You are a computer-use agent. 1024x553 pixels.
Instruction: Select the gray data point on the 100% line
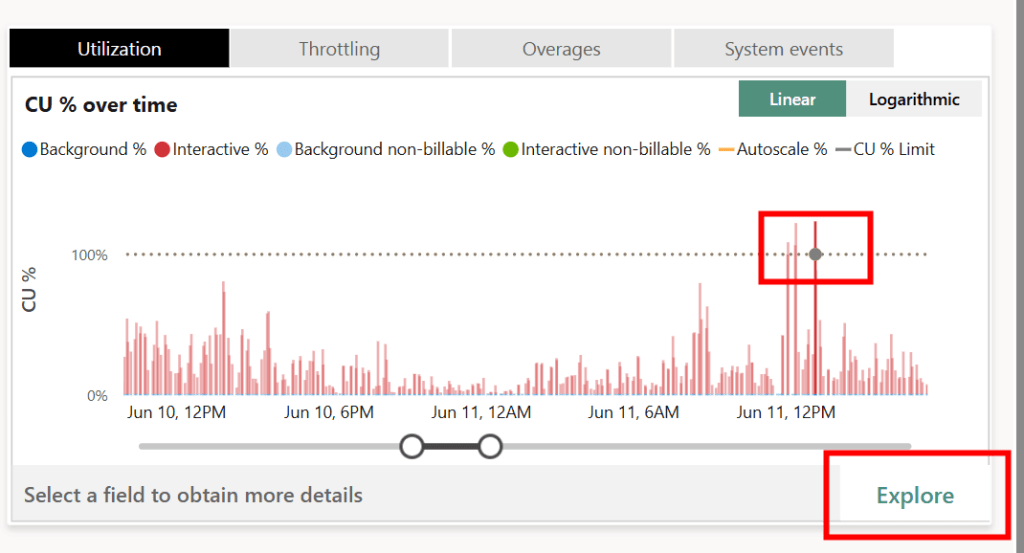point(815,254)
